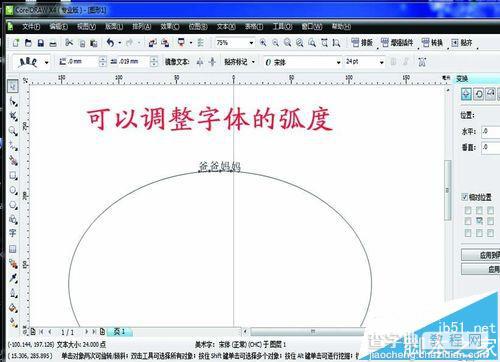
Task: Click the 水平 position input field
Action: pyautogui.click(x=490, y=132)
